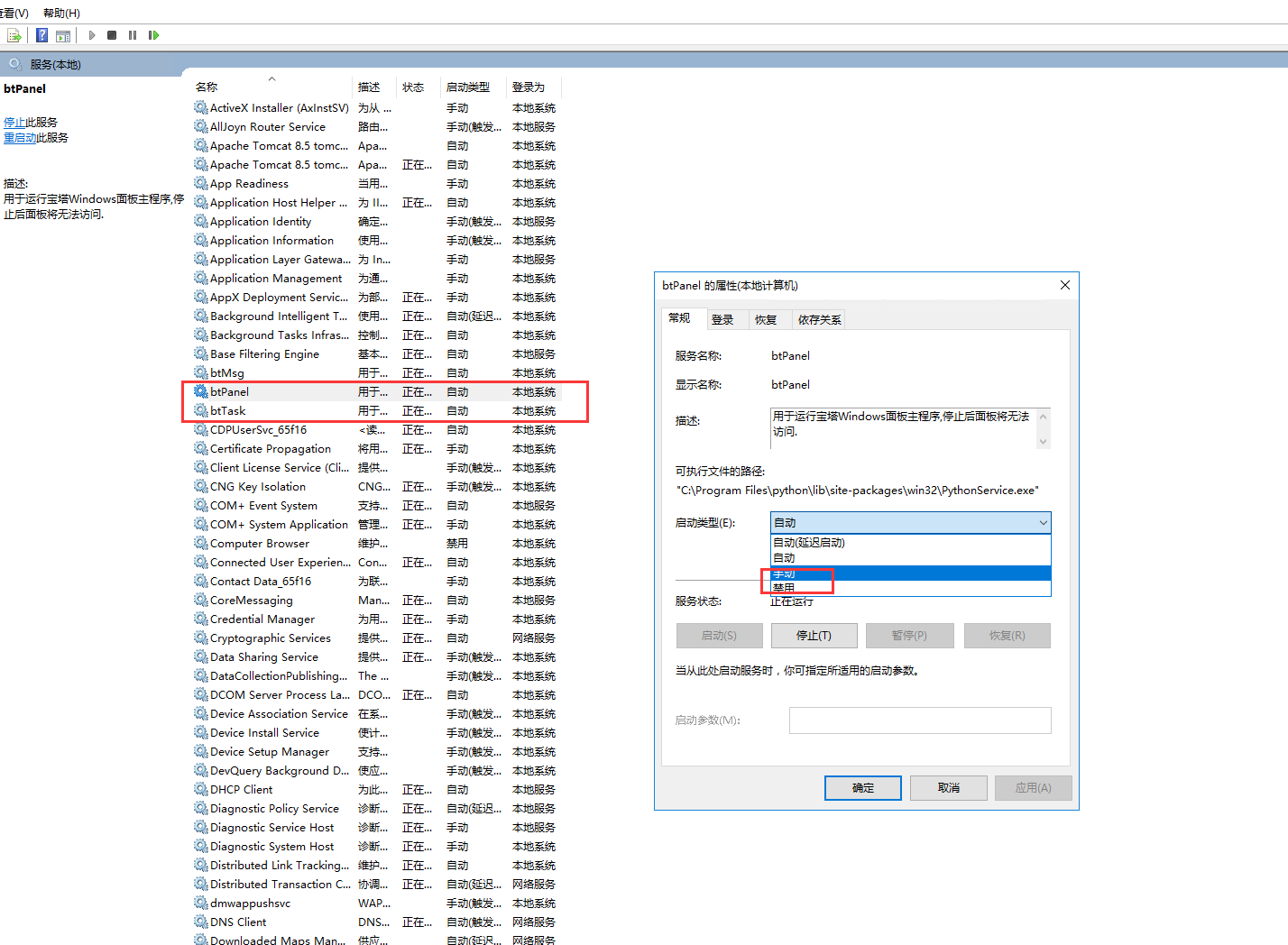Click the Show/Hide Action Pane toolbar icon
The width and height of the screenshot is (1288, 945).
(x=63, y=35)
